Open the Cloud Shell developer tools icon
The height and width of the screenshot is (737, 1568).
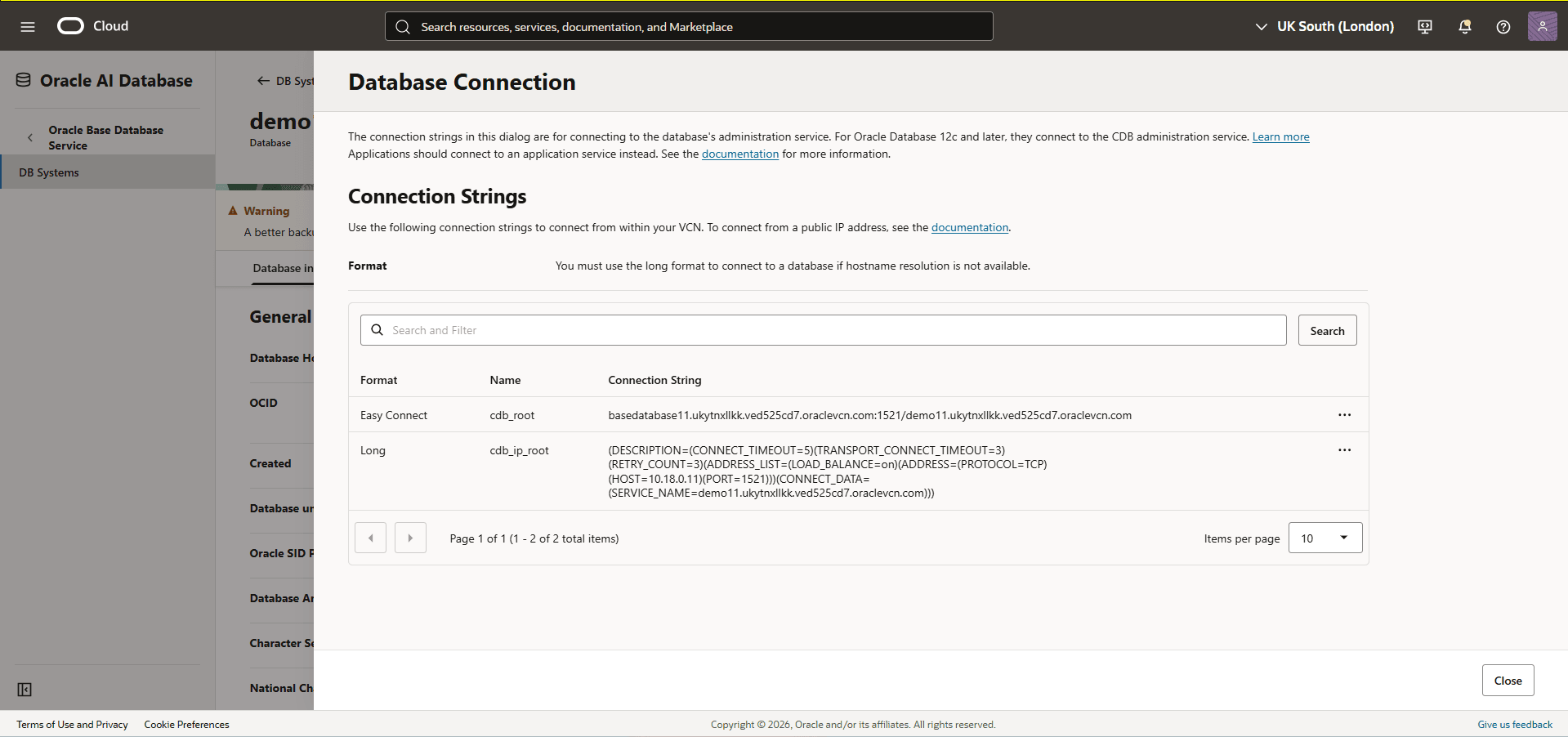coord(1425,26)
